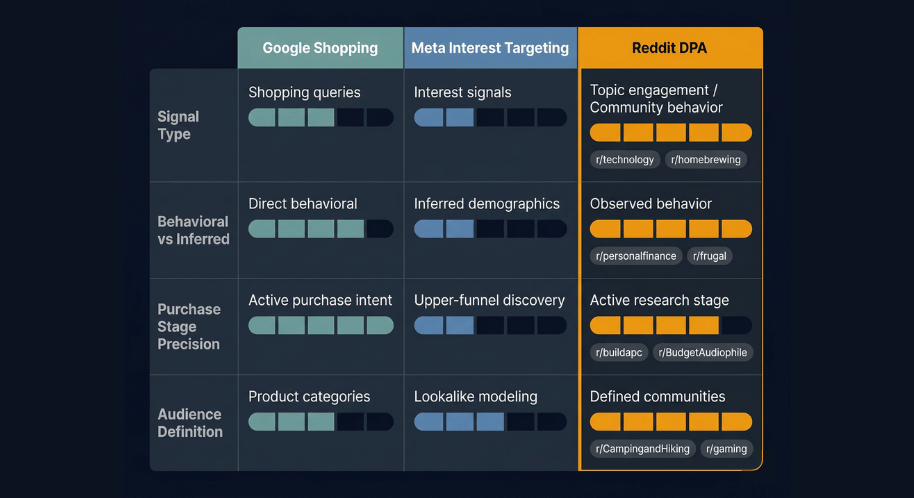Click the Upper-funnel discovery text

[x=489, y=300]
